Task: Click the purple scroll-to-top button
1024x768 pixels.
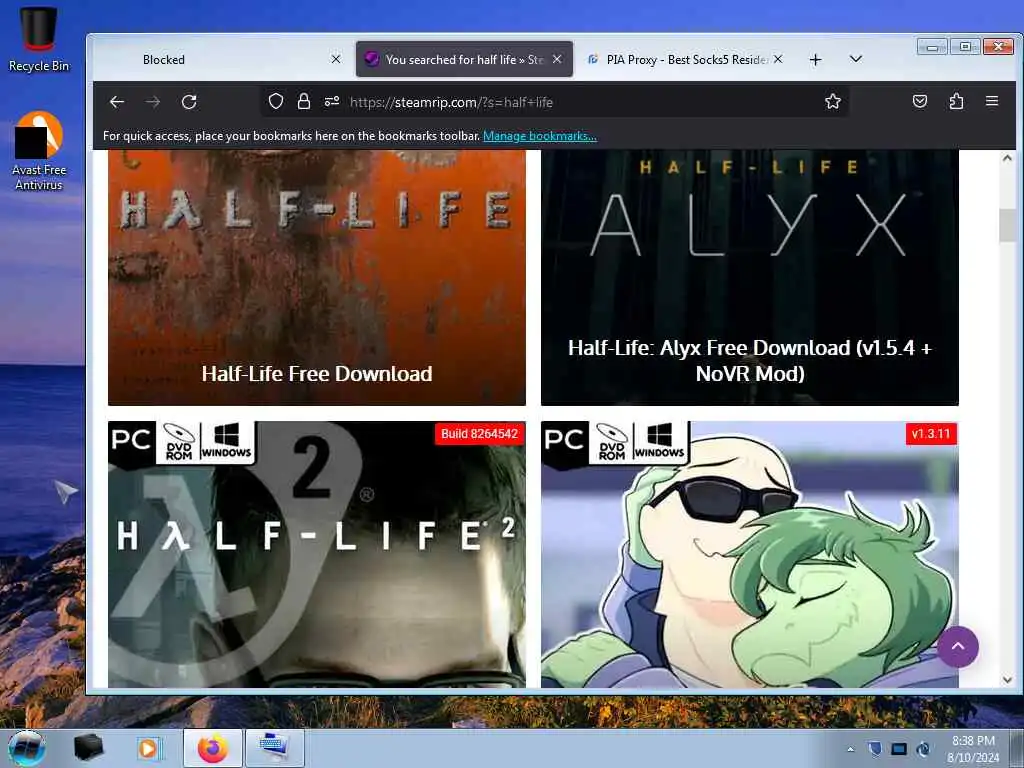Action: (957, 647)
